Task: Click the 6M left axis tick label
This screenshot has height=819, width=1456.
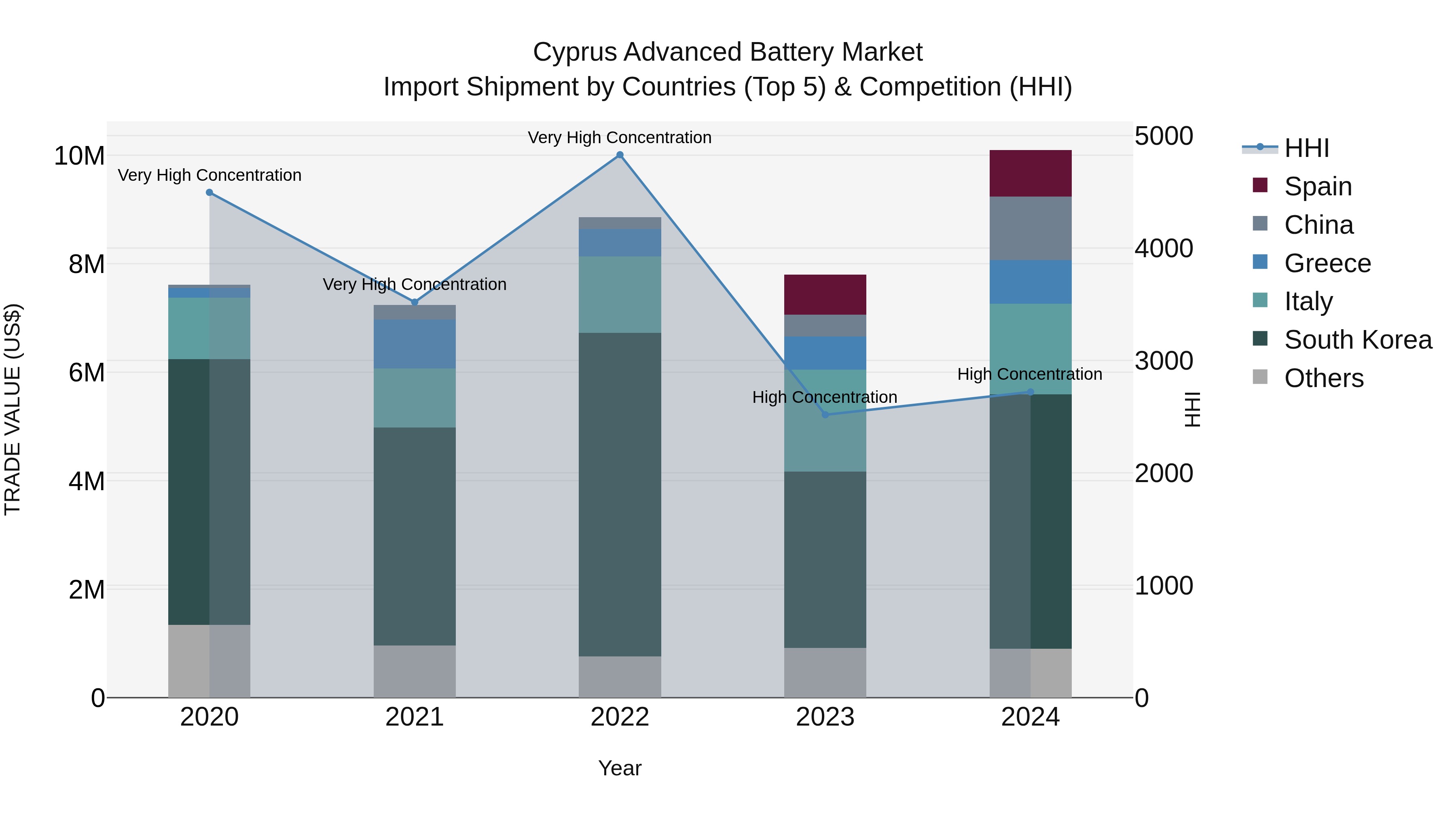Action: [87, 373]
